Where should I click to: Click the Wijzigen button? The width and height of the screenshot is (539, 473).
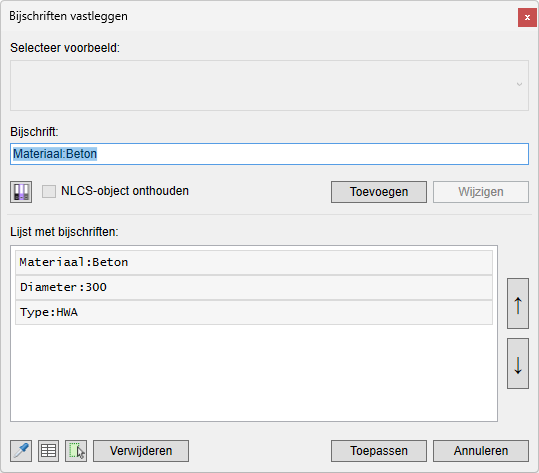(x=481, y=192)
